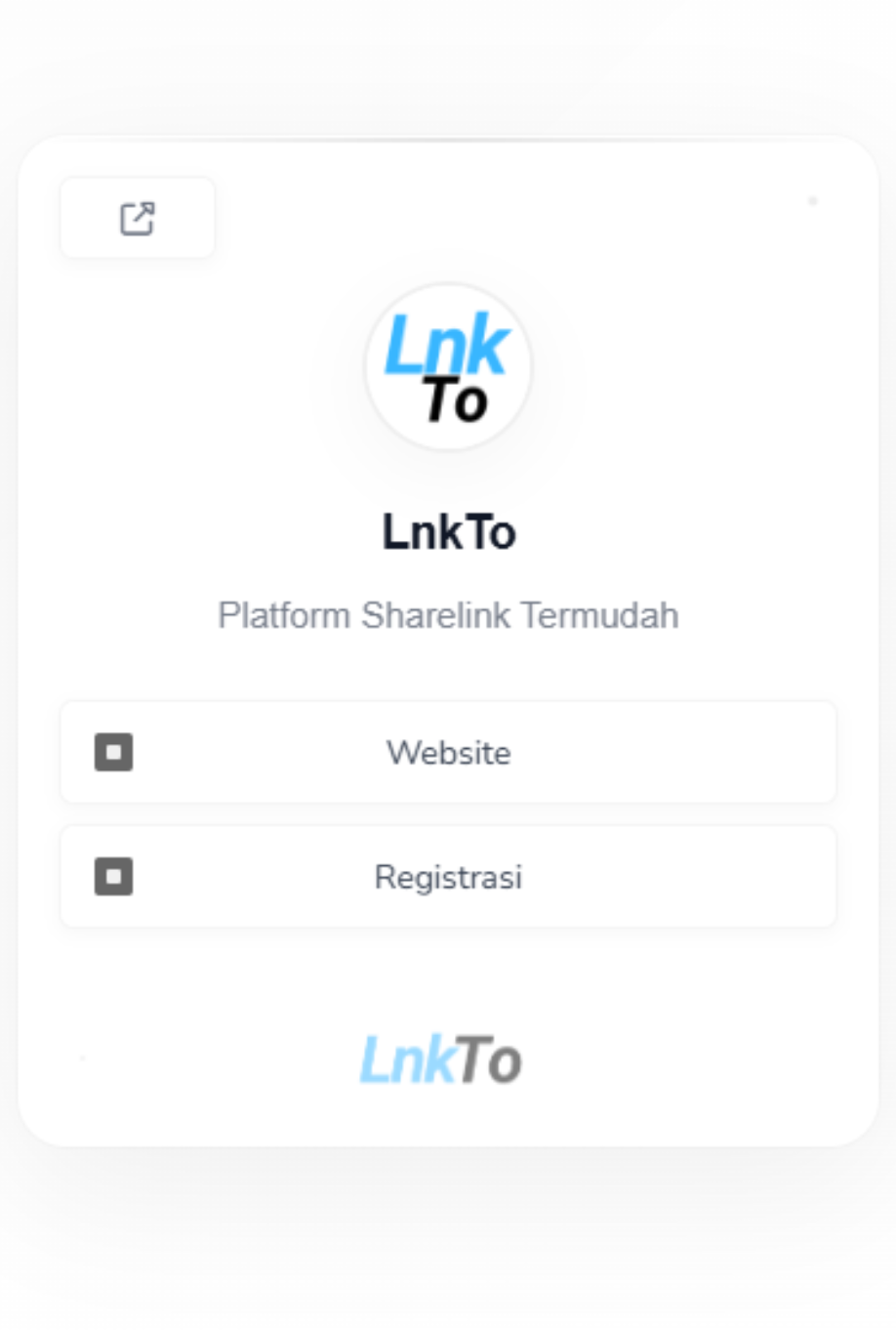Viewport: 896px width, 1330px height.
Task: Click the small dot at card's top-right
Action: pos(813,201)
